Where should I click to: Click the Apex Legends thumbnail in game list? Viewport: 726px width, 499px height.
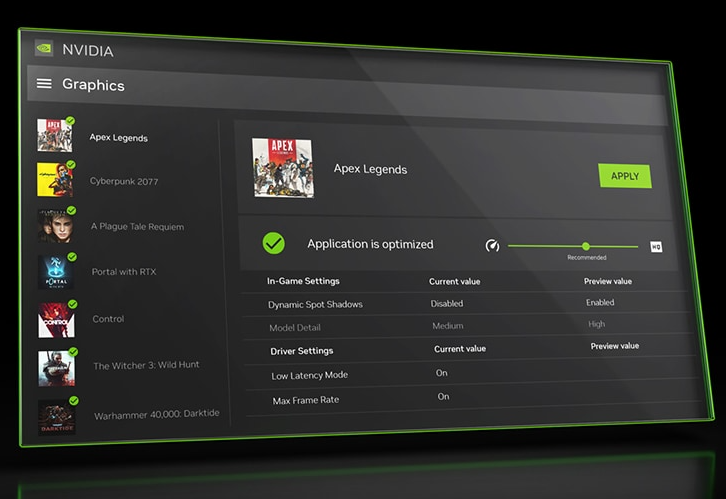coord(55,136)
